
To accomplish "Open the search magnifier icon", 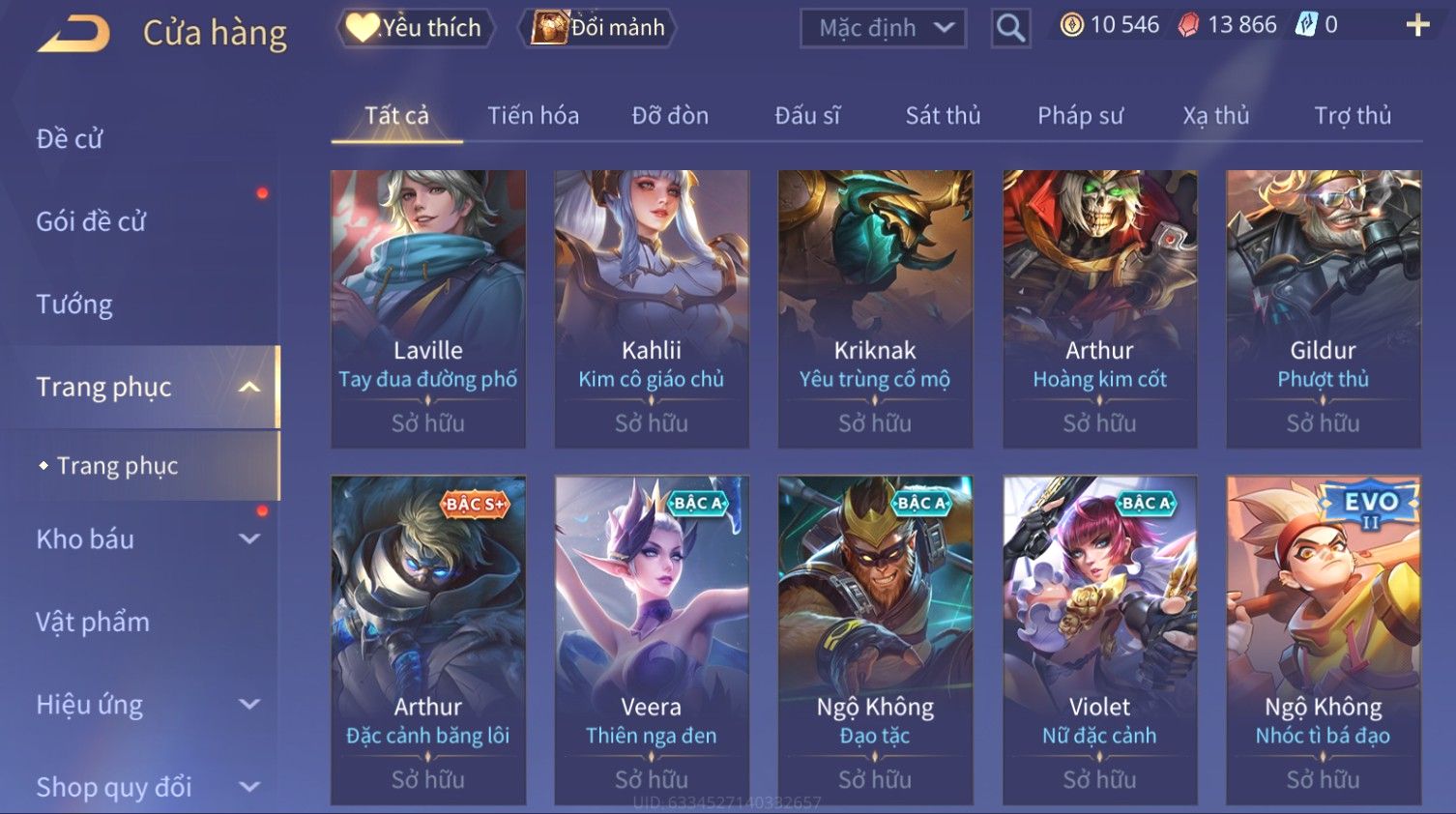I will 1010,28.
